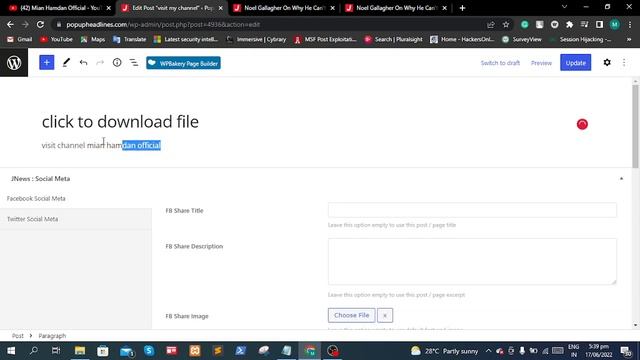Open the post Details info icon
The image size is (640, 360).
[x=117, y=63]
